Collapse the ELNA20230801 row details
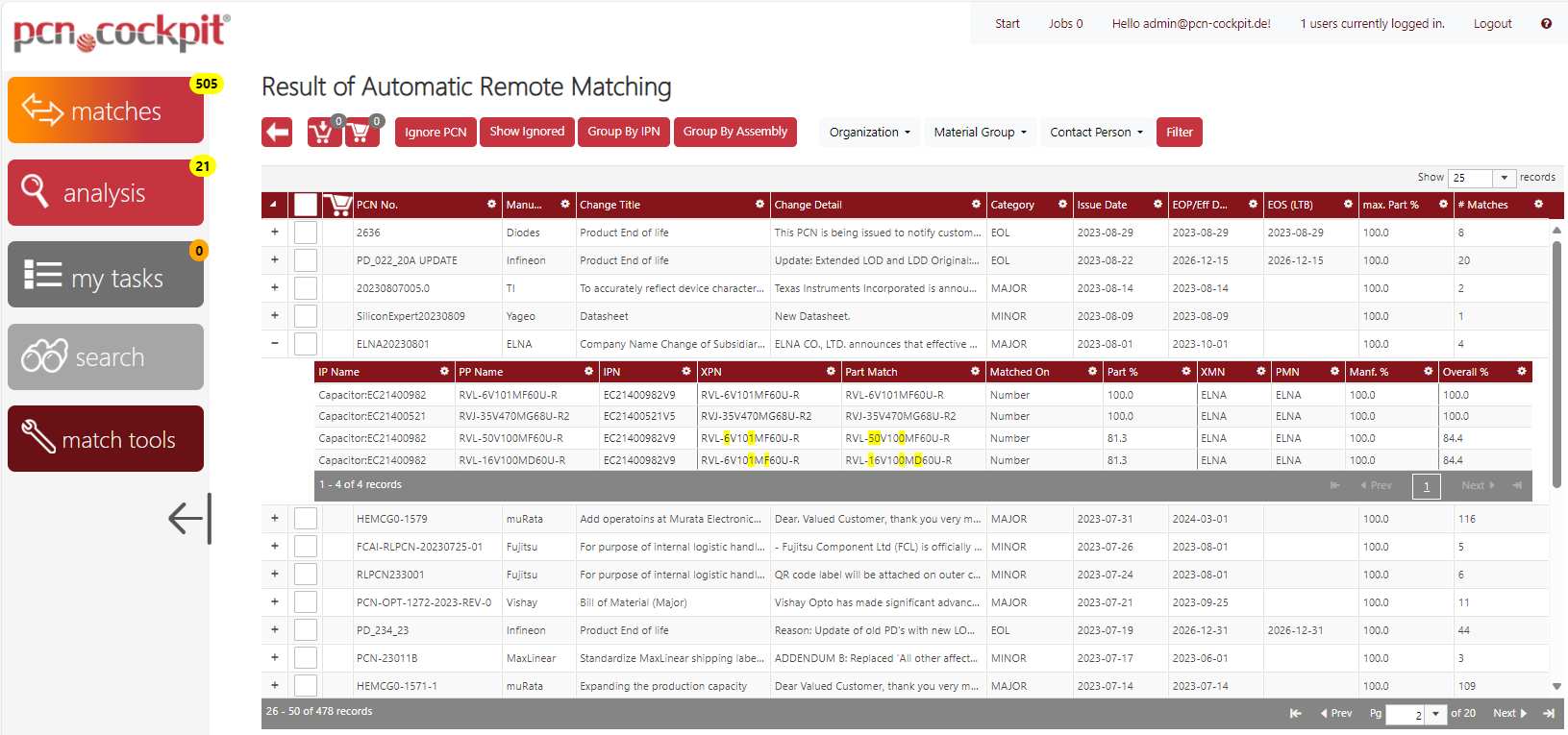Image resolution: width=1568 pixels, height=735 pixels. (x=275, y=343)
